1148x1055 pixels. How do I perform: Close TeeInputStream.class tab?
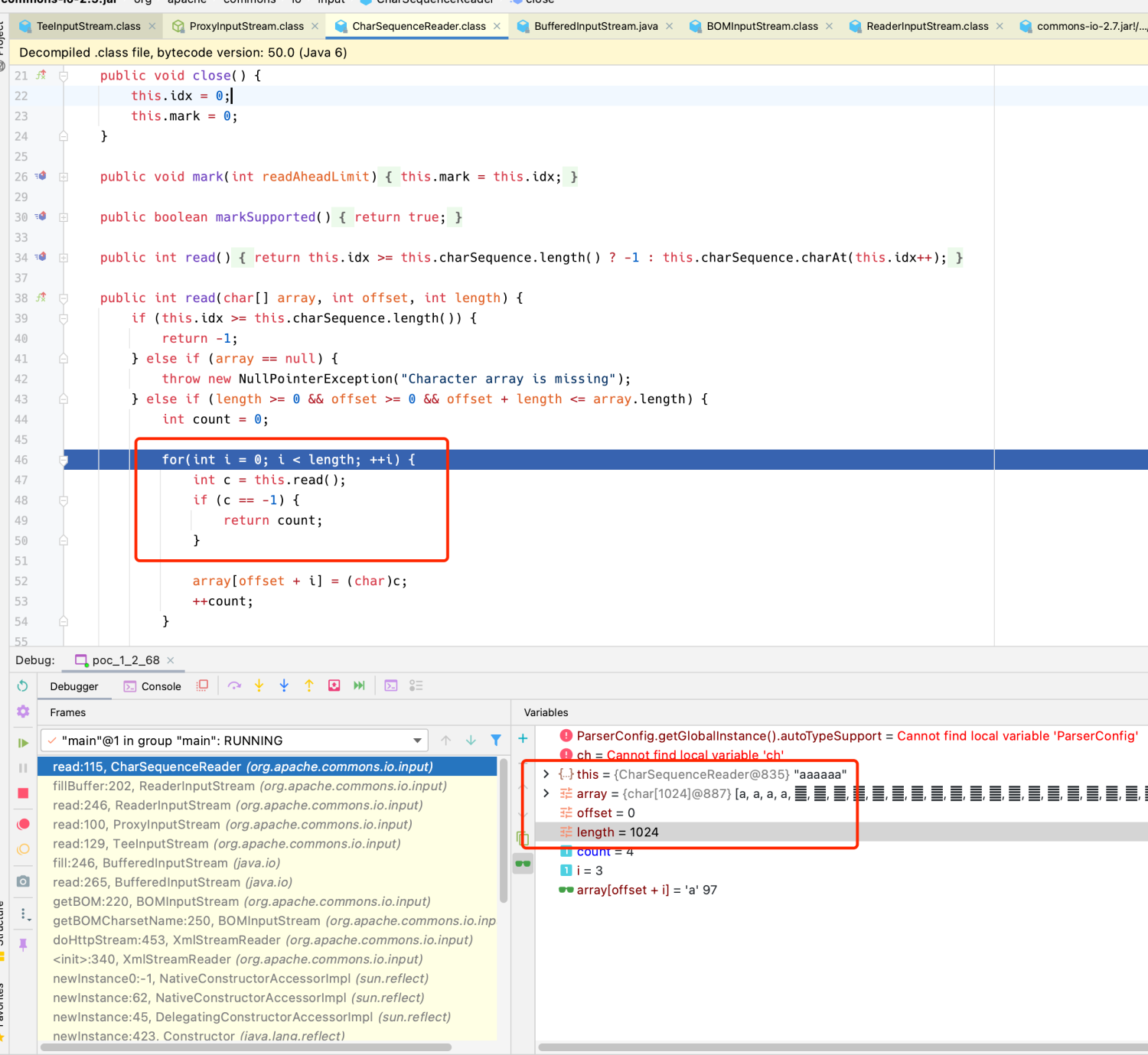pos(152,26)
